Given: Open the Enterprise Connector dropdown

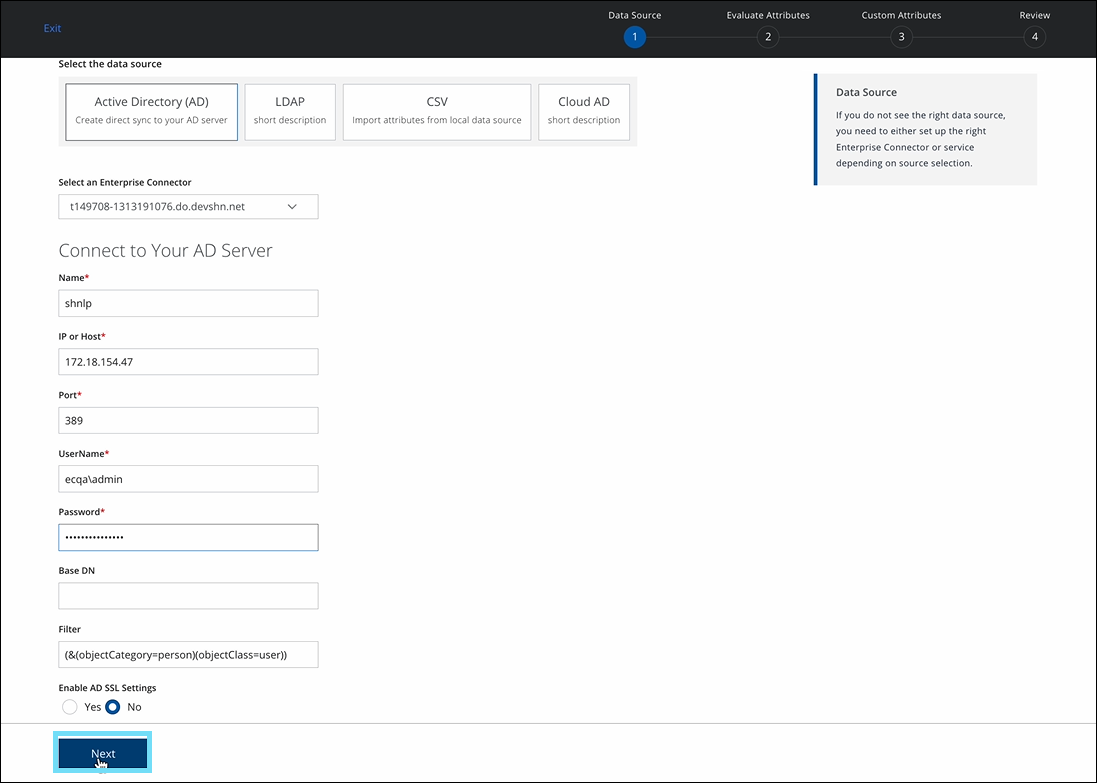Looking at the screenshot, I should [188, 207].
